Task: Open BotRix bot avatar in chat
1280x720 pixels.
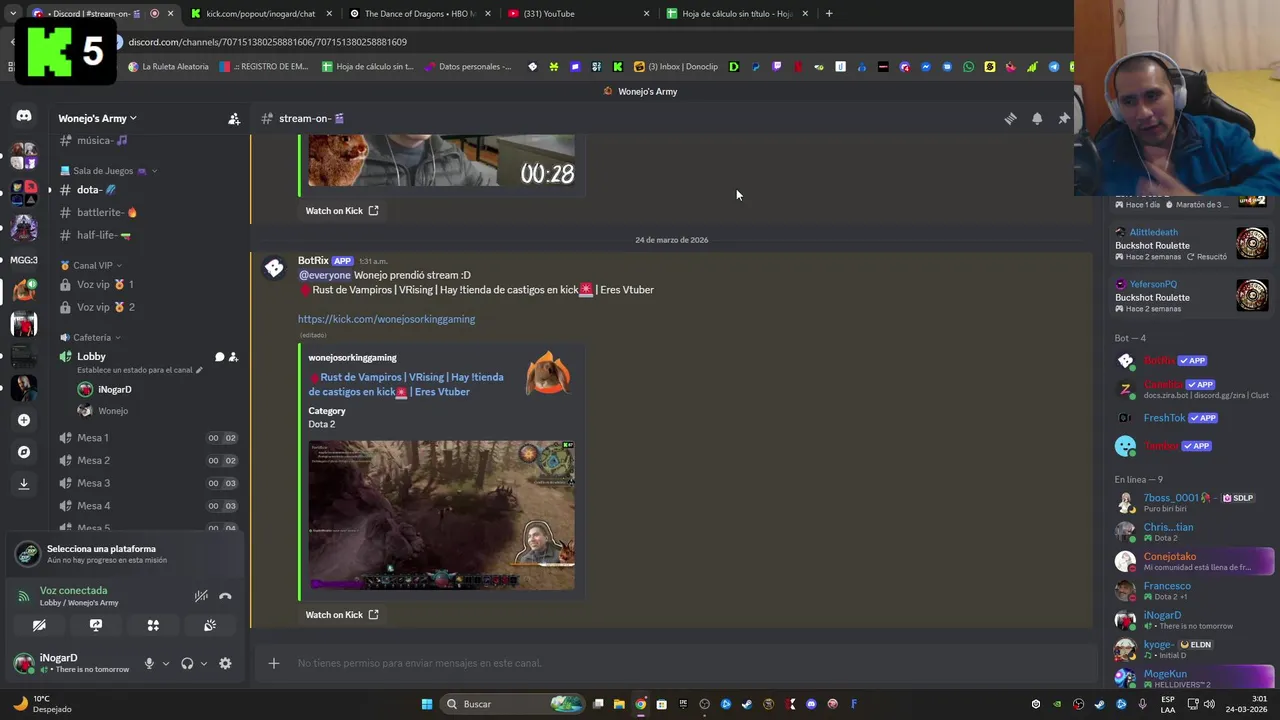Action: 272,270
